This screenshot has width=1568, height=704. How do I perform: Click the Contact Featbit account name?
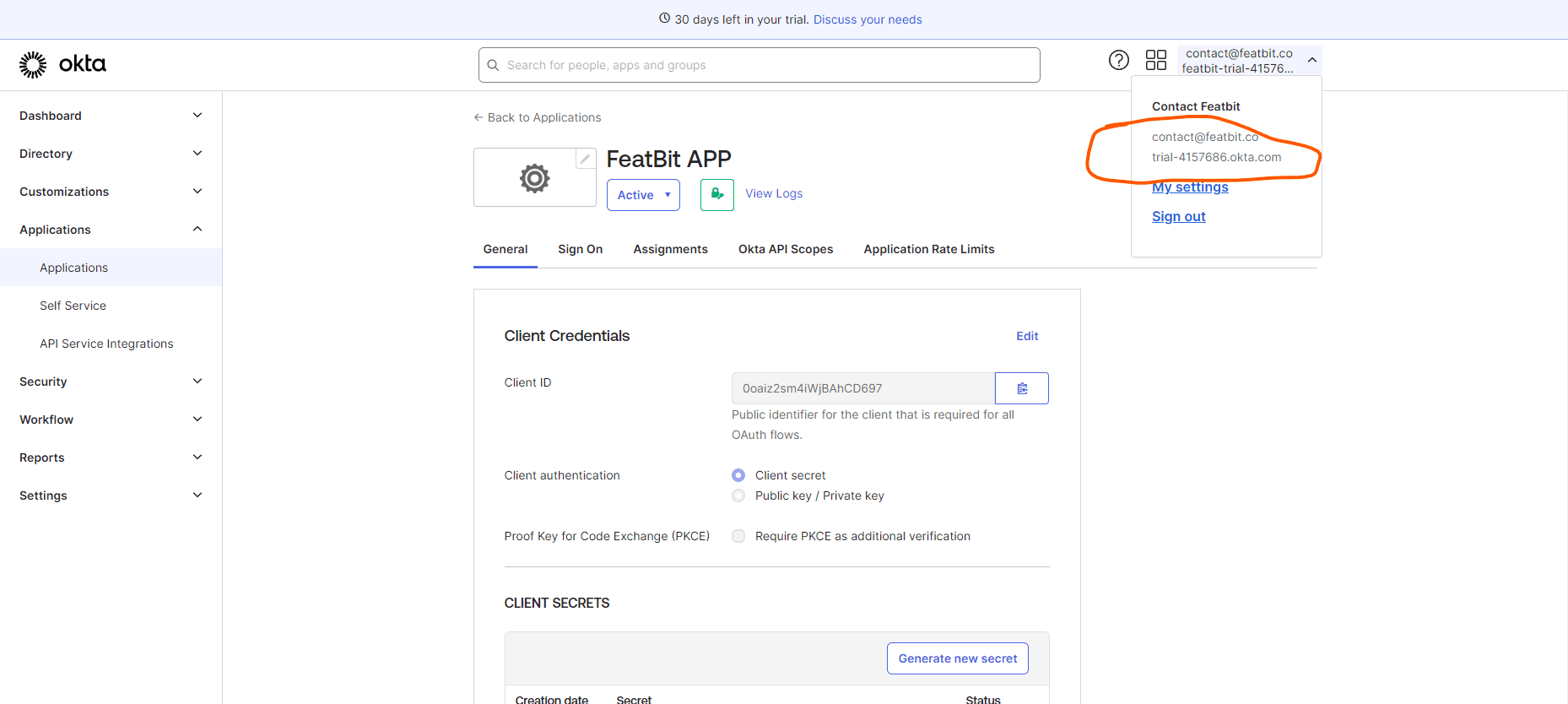point(1196,106)
